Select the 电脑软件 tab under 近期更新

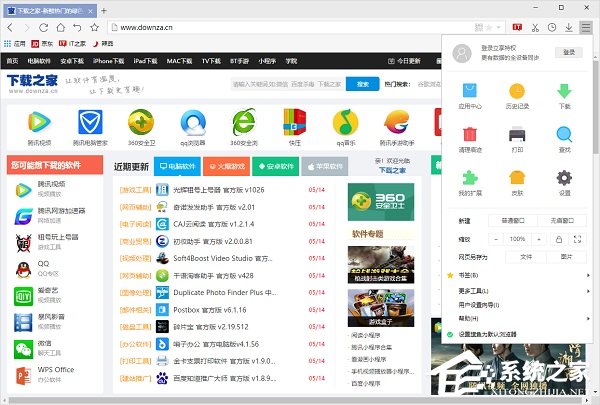[x=178, y=166]
